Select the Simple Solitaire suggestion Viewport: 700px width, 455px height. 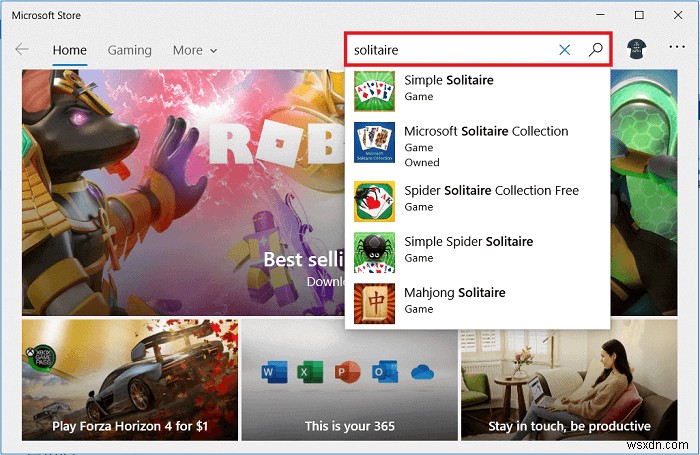478,91
